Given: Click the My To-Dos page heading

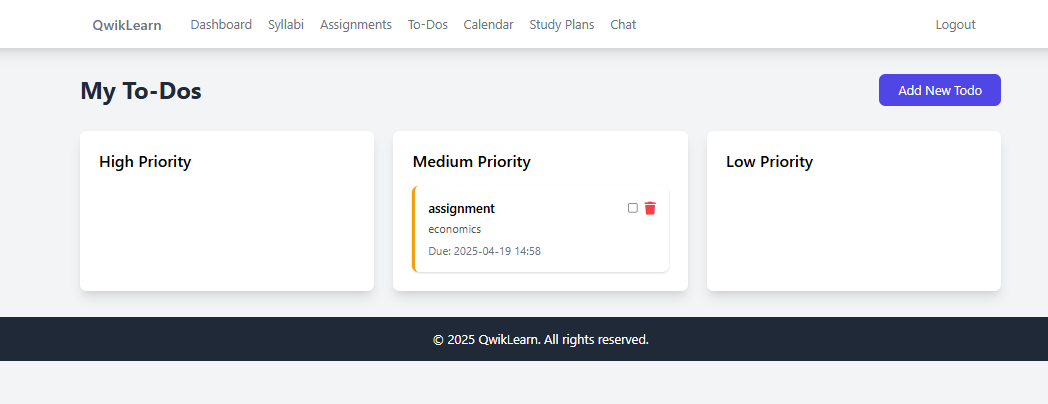Looking at the screenshot, I should (141, 91).
